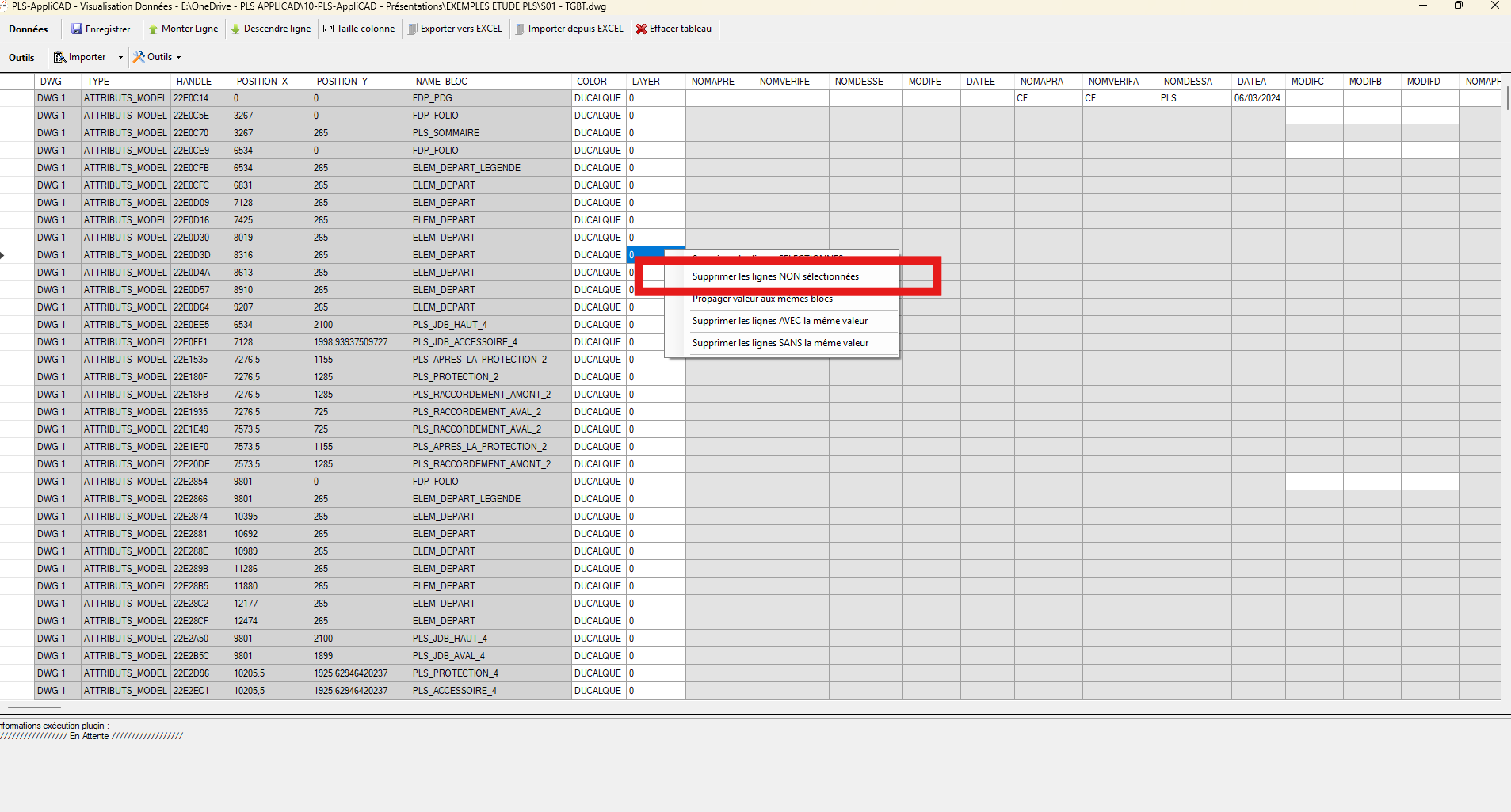1511x812 pixels.
Task: Click the NAME_BLOC column header
Action: (x=441, y=82)
